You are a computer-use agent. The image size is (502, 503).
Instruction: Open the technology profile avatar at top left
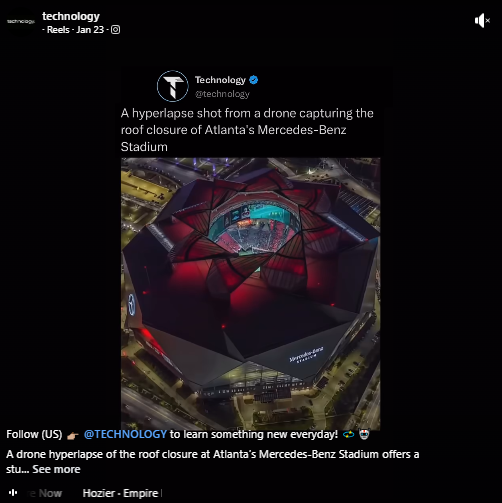tap(21, 21)
